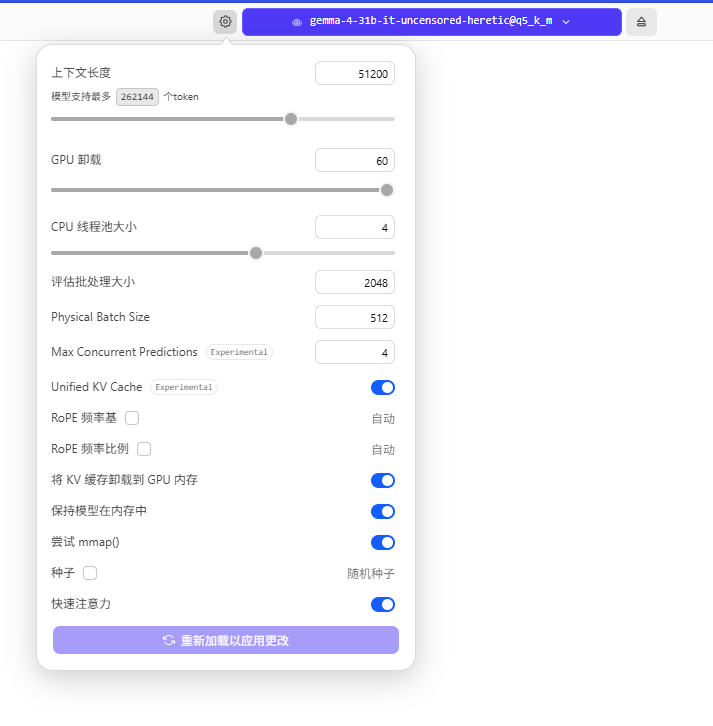Click the 上下文长度 value field showing 51200
Image resolution: width=713 pixels, height=726 pixels.
[355, 73]
